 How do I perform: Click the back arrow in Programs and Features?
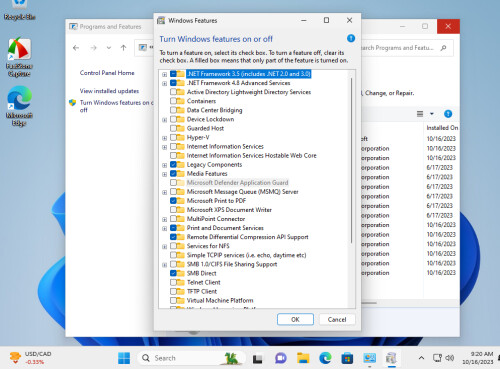point(76,48)
